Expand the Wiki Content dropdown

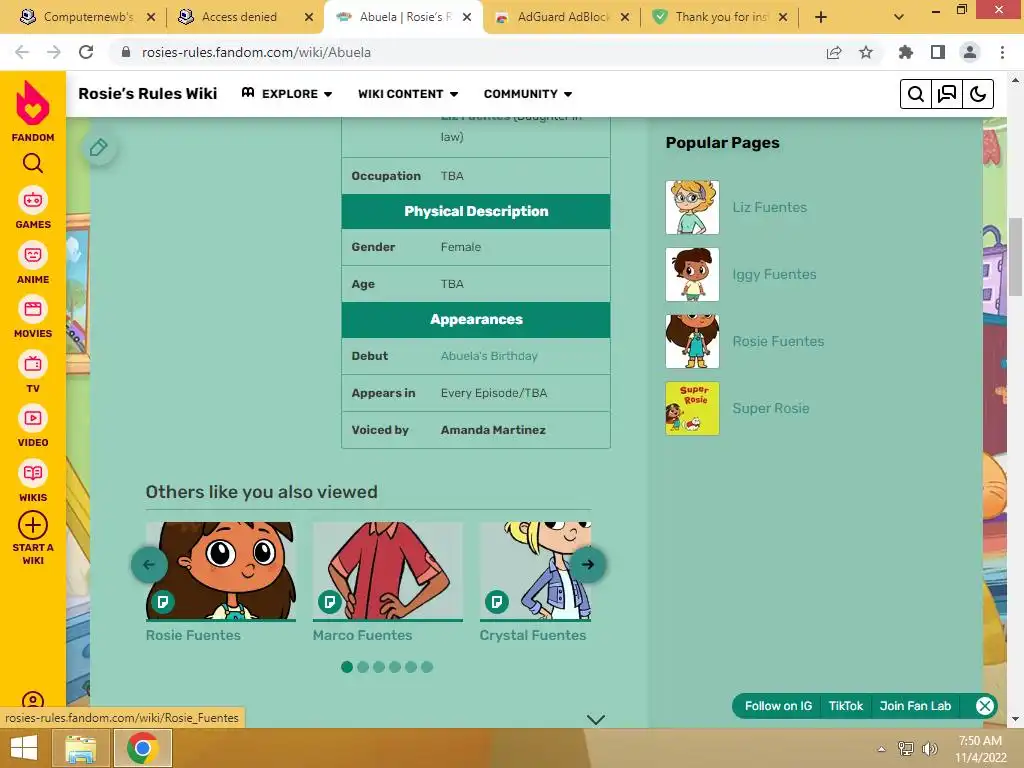[408, 94]
